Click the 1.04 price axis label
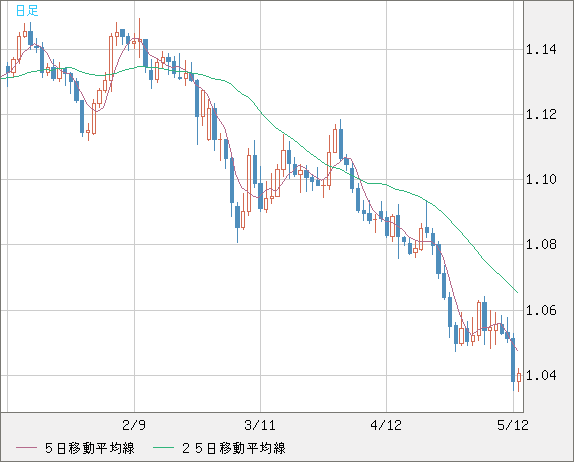Viewport: 574px width, 462px height. 541,375
